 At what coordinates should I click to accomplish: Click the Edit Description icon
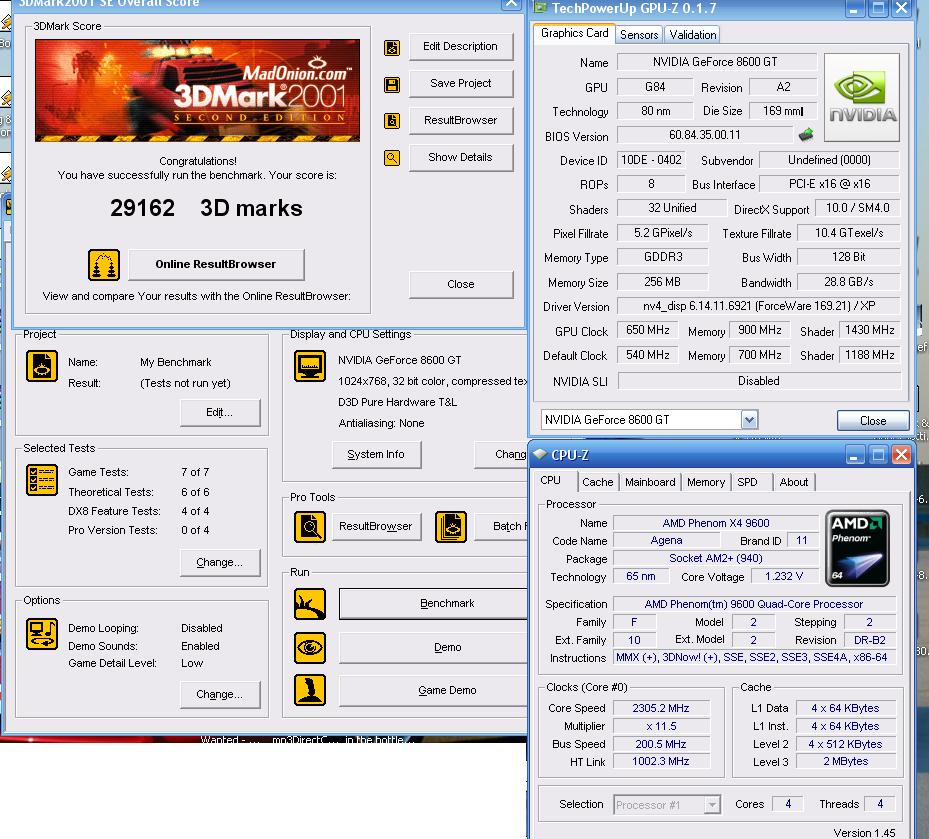pyautogui.click(x=392, y=47)
